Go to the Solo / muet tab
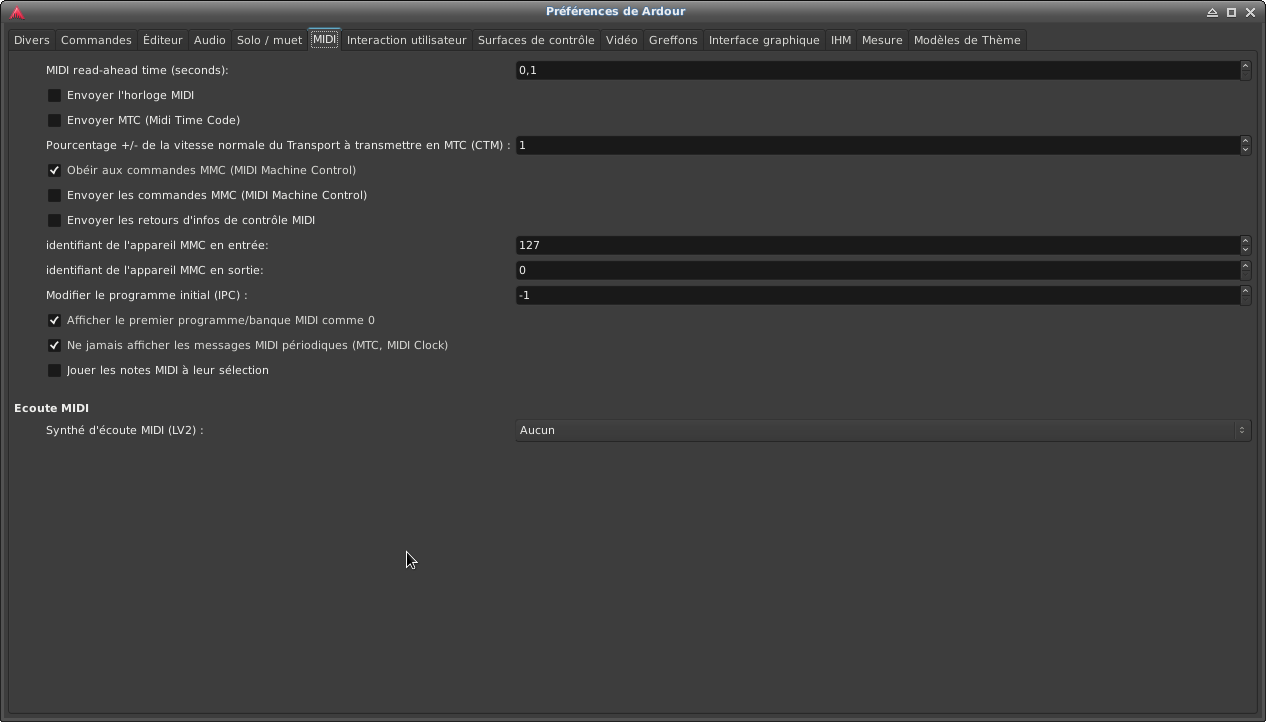Image resolution: width=1266 pixels, height=722 pixels. (x=269, y=40)
